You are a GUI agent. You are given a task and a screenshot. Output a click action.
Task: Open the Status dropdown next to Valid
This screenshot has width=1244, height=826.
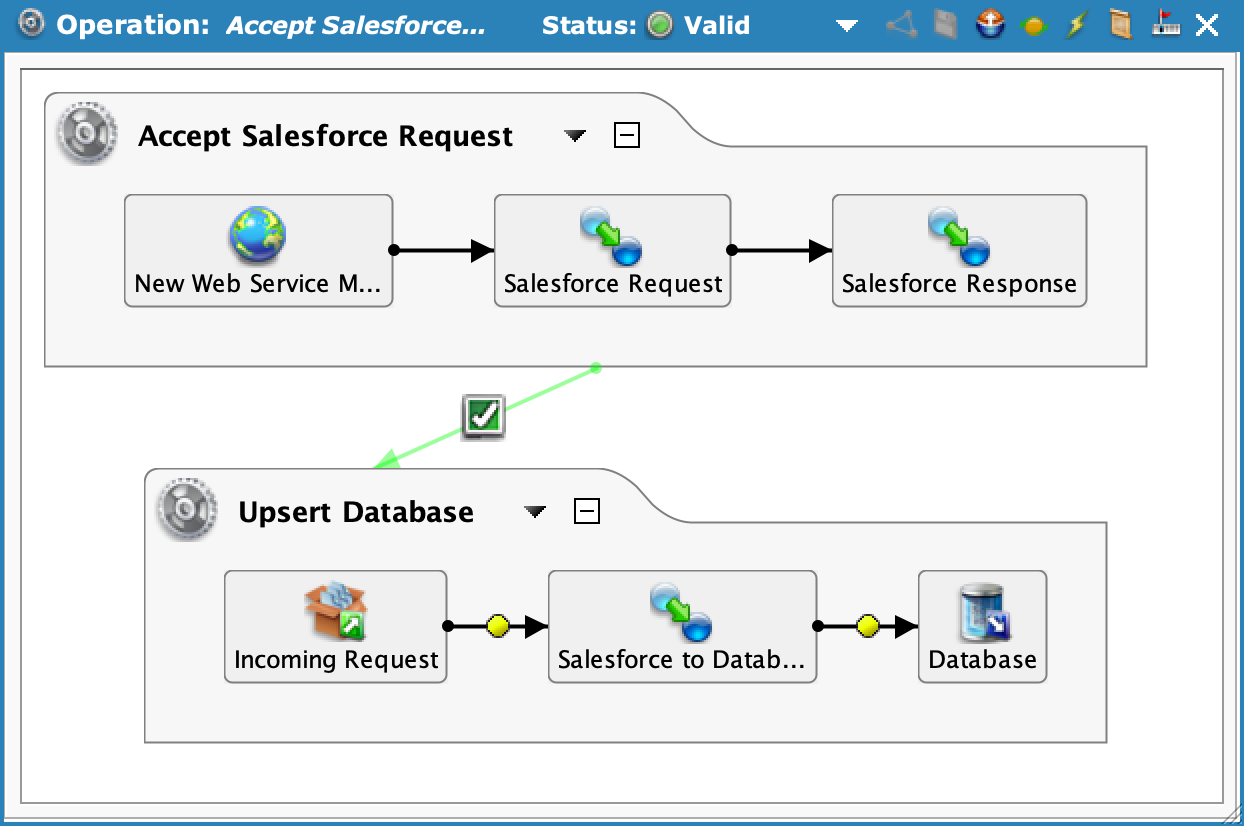(x=846, y=25)
